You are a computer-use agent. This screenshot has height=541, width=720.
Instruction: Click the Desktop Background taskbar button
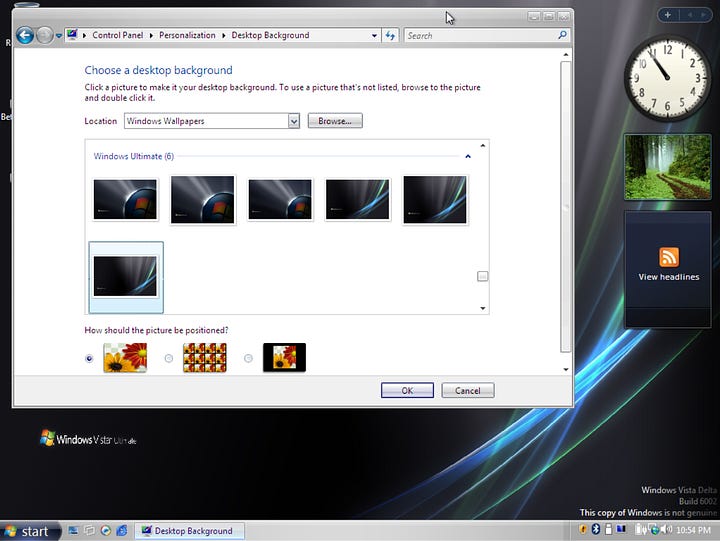[x=190, y=531]
